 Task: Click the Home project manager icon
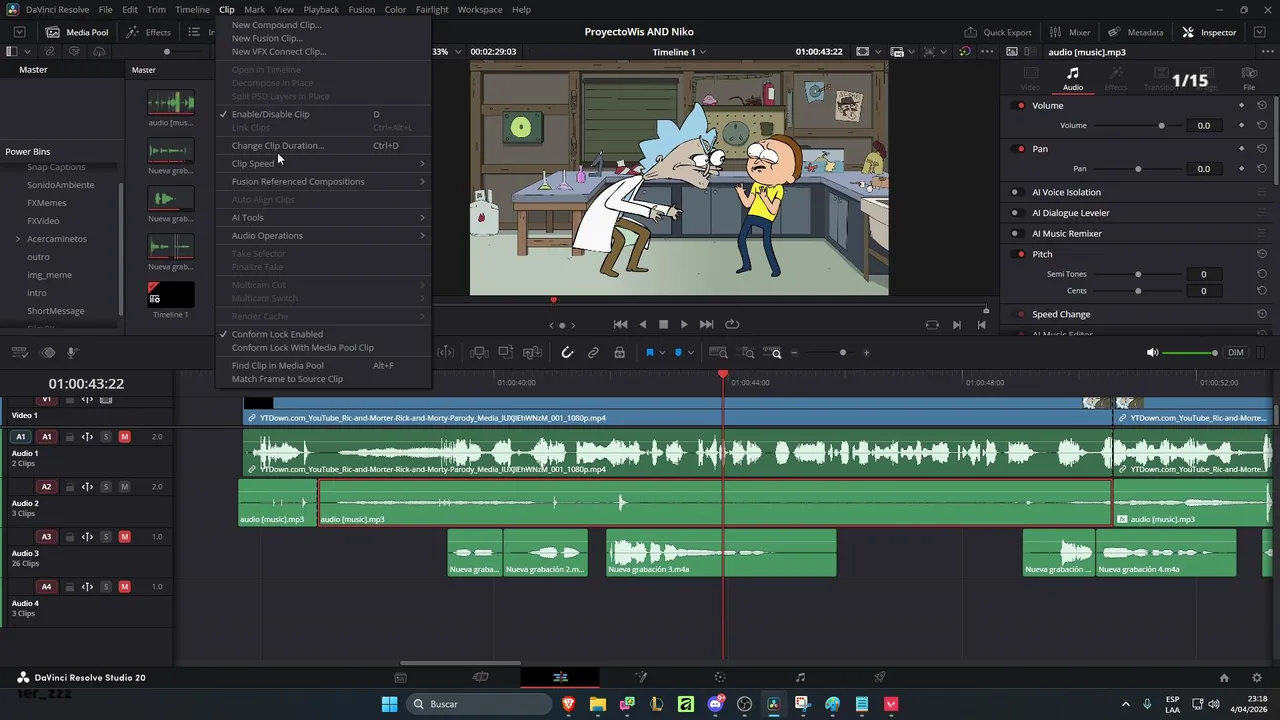click(x=1224, y=677)
